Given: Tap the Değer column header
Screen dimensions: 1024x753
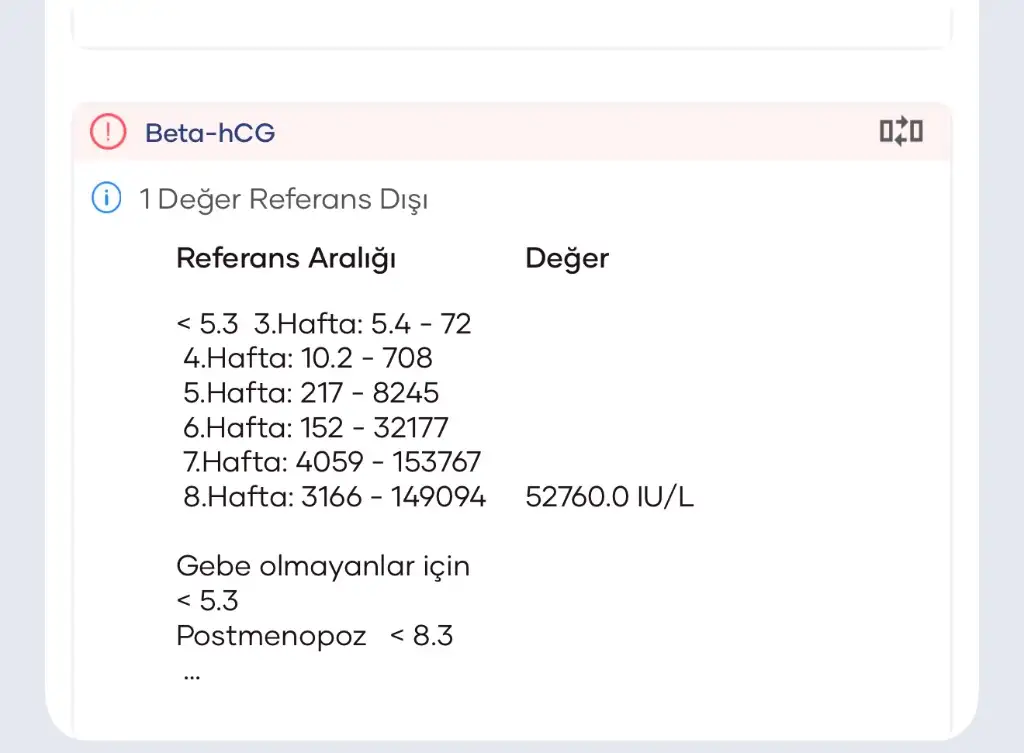Looking at the screenshot, I should pos(566,258).
